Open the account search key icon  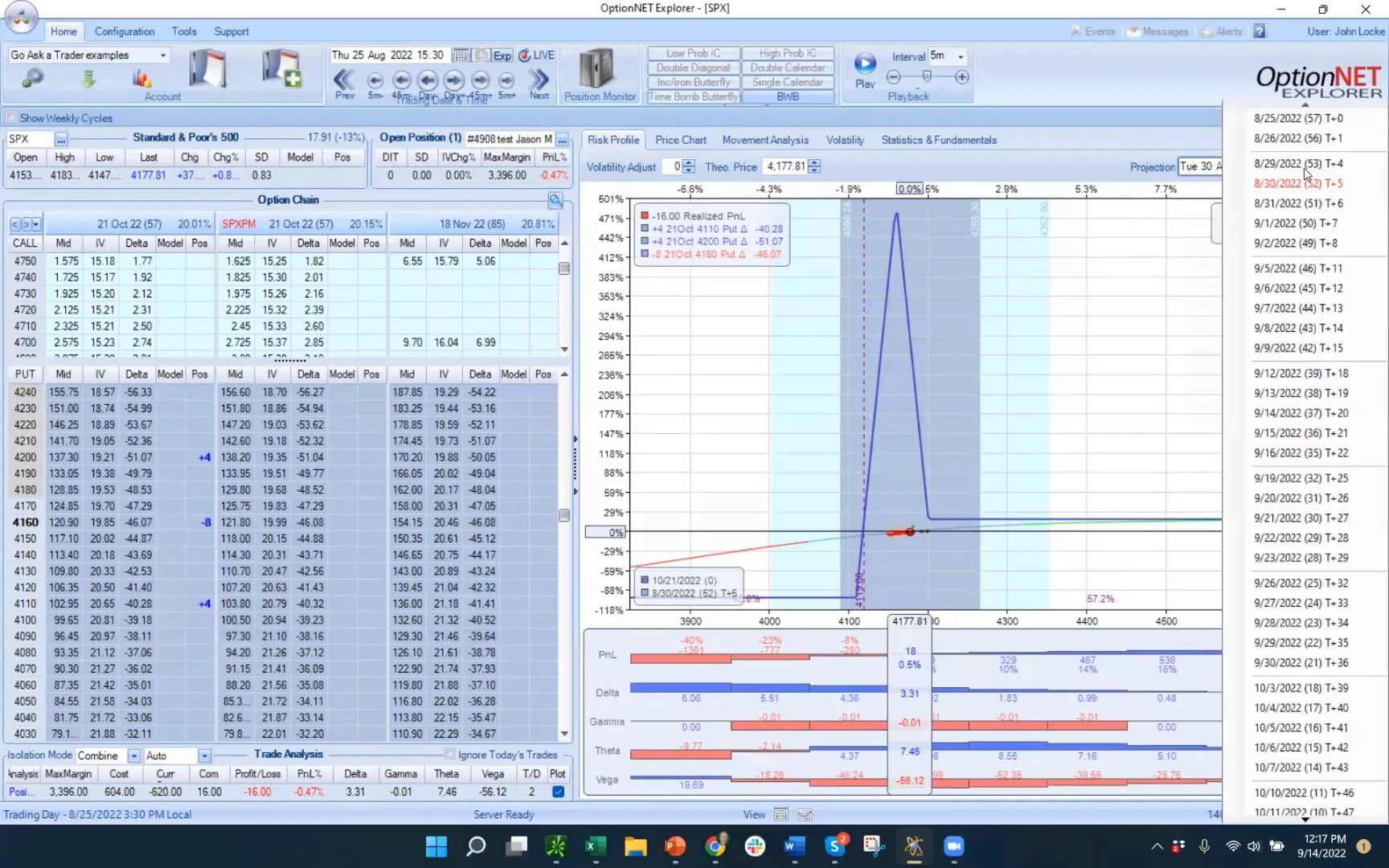coord(32,79)
